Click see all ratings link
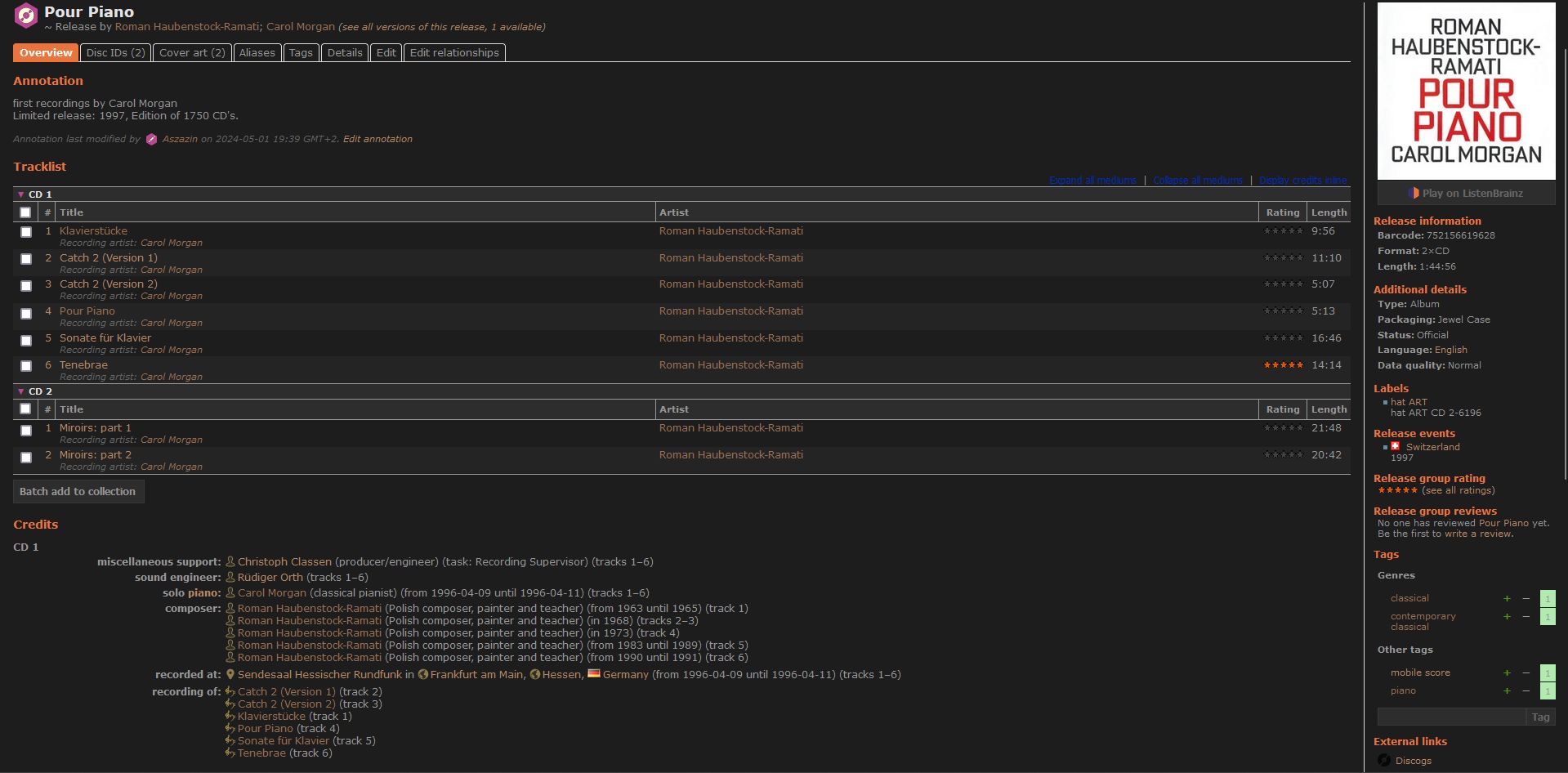The width and height of the screenshot is (1568, 773). [x=1459, y=491]
